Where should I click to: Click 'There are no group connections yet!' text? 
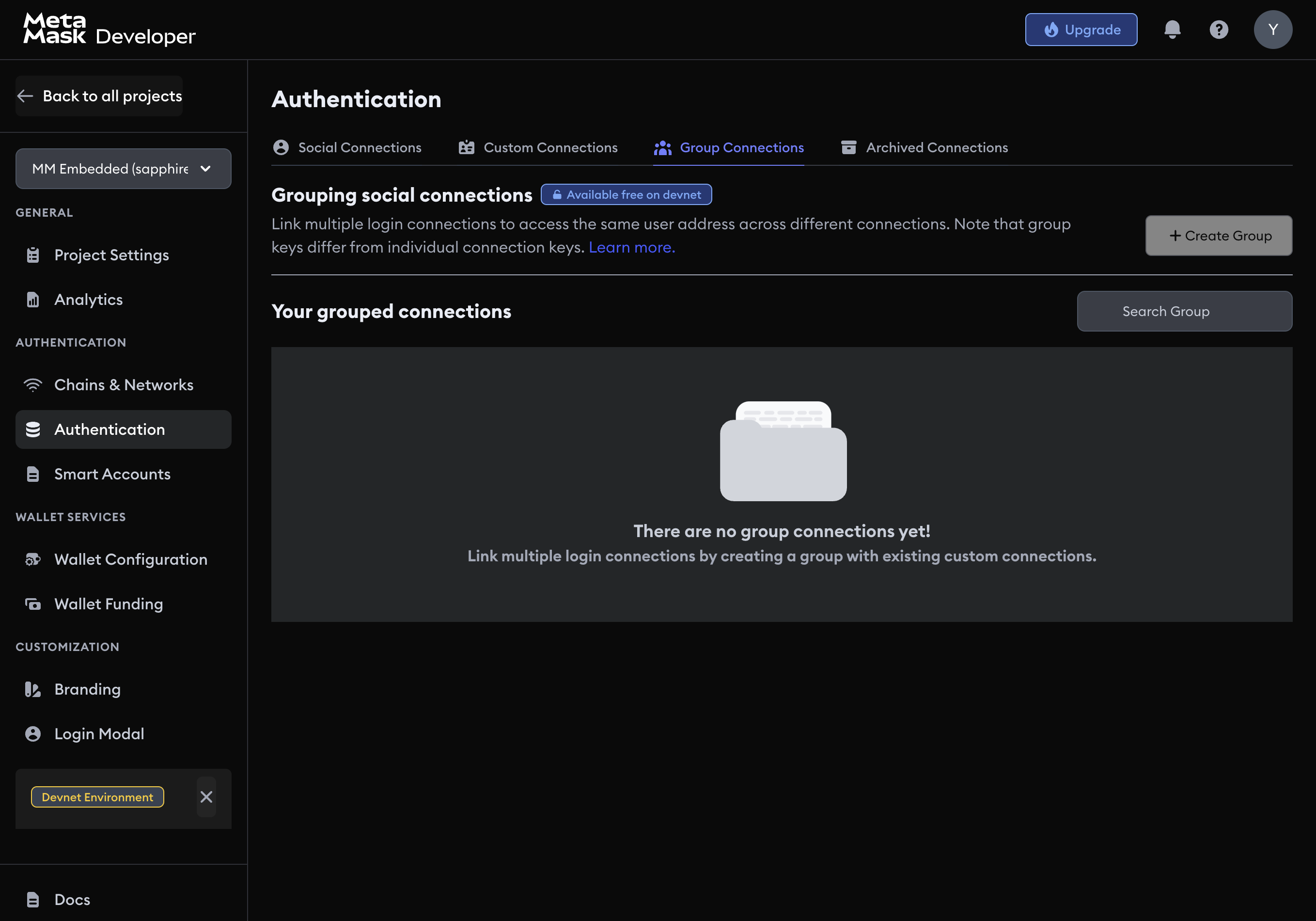point(782,531)
